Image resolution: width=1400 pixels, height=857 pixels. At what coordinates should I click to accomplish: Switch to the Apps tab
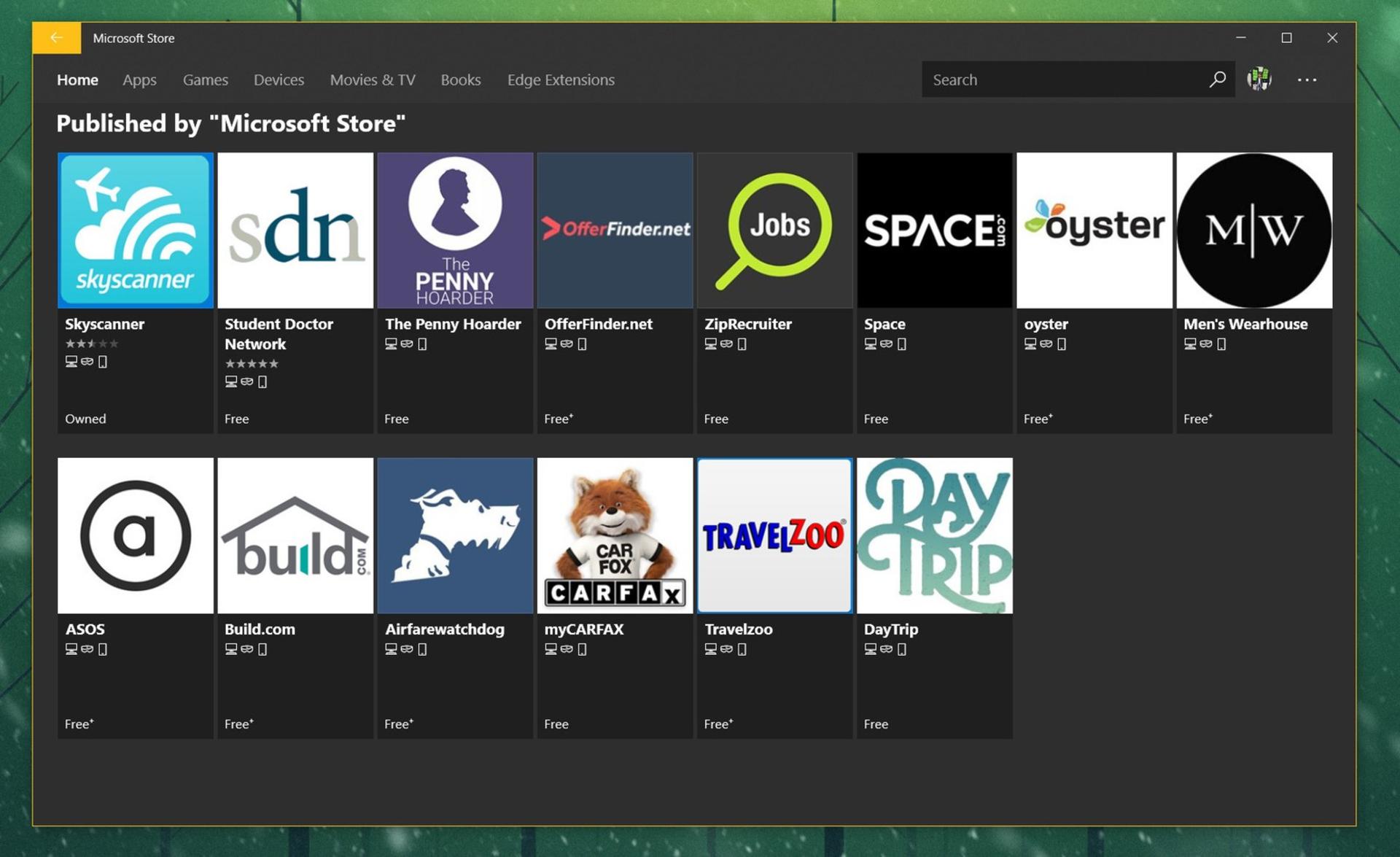[x=139, y=80]
